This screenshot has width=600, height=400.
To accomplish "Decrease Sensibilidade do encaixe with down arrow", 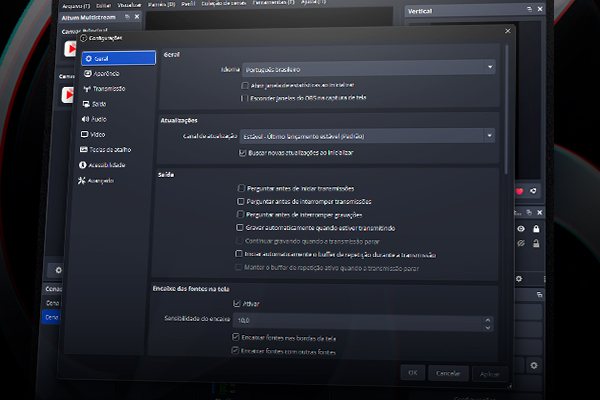I will 488,328.
